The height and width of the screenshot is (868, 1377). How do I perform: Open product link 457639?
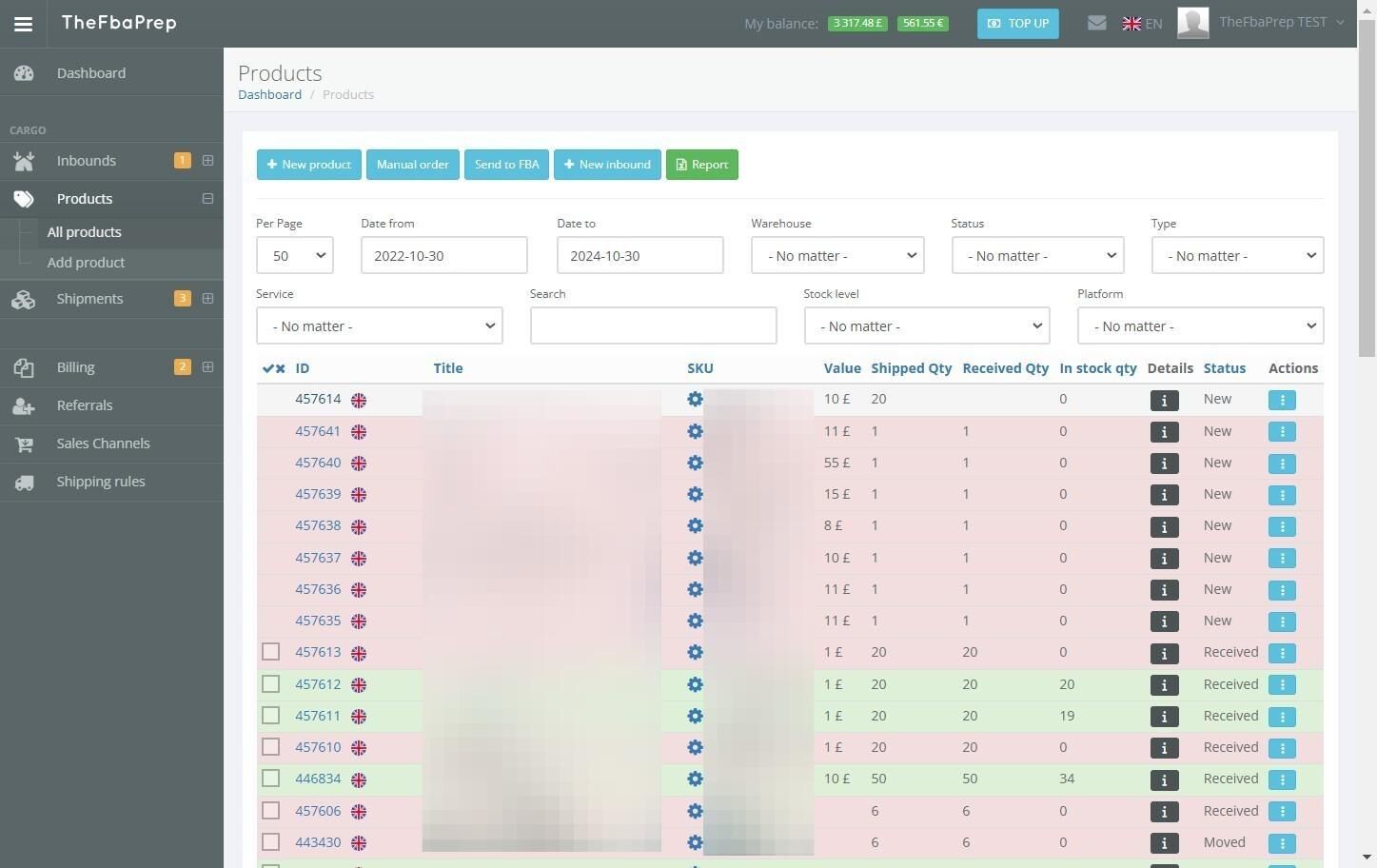coord(318,494)
